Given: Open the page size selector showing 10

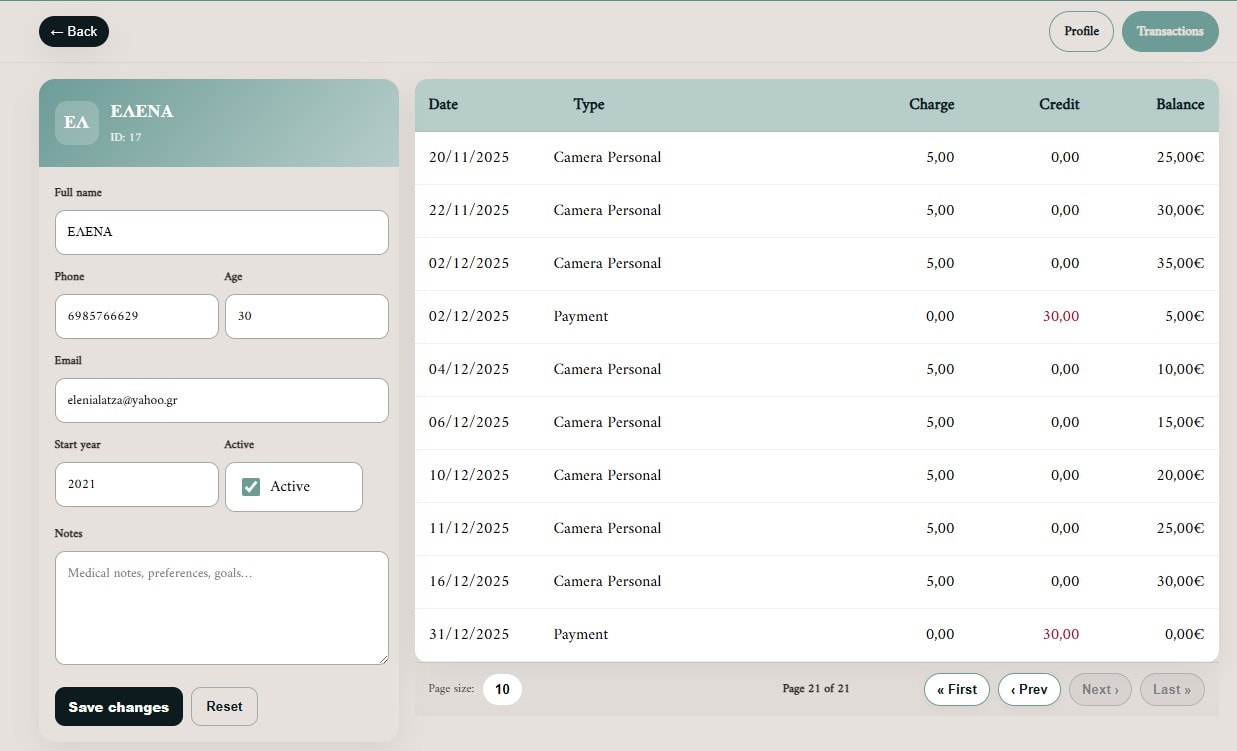Looking at the screenshot, I should (502, 689).
